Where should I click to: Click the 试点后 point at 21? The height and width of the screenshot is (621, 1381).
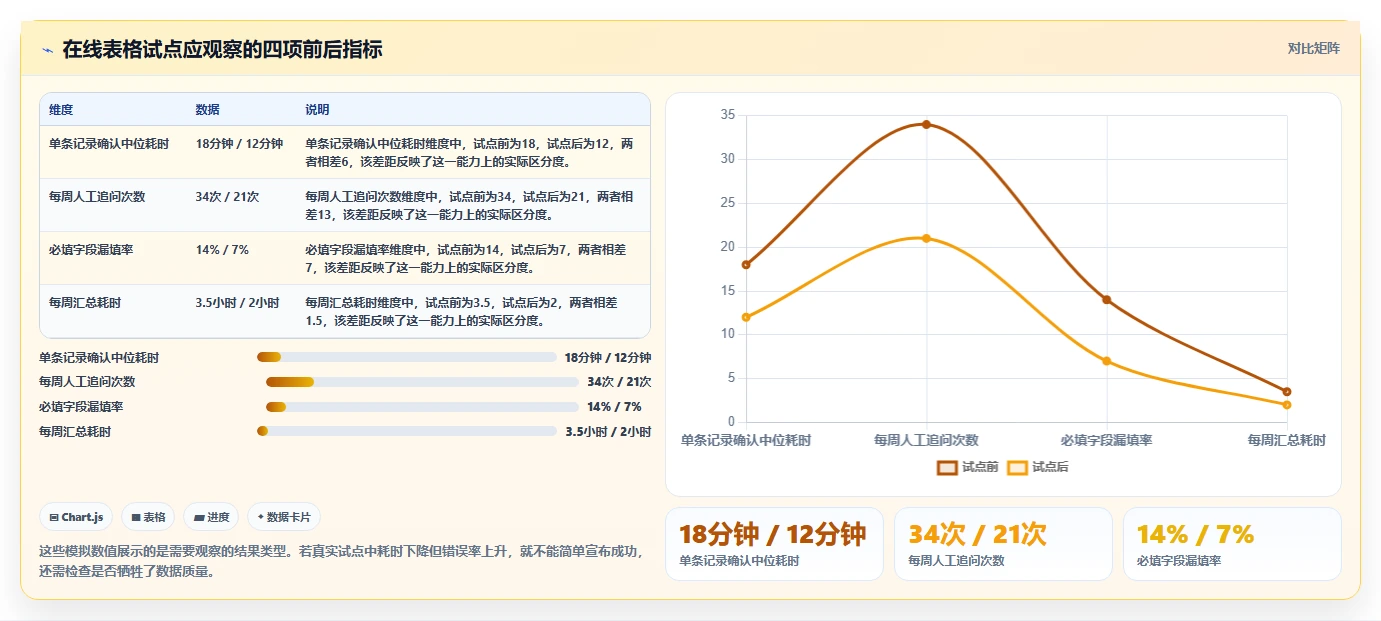(926, 238)
